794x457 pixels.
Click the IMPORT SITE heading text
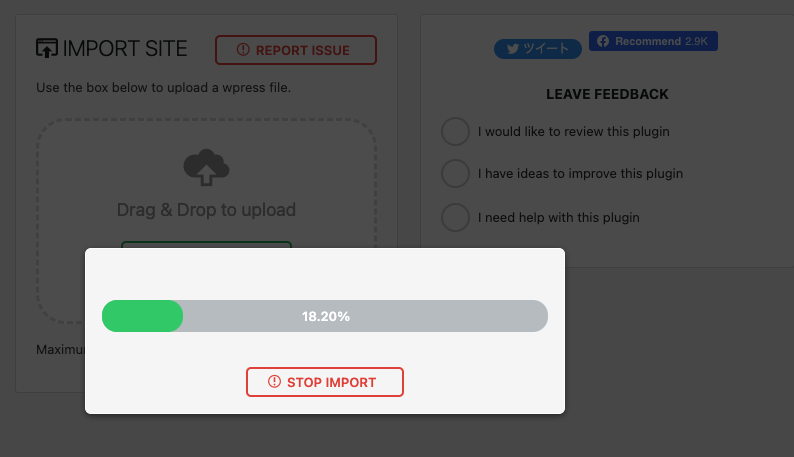click(x=125, y=49)
